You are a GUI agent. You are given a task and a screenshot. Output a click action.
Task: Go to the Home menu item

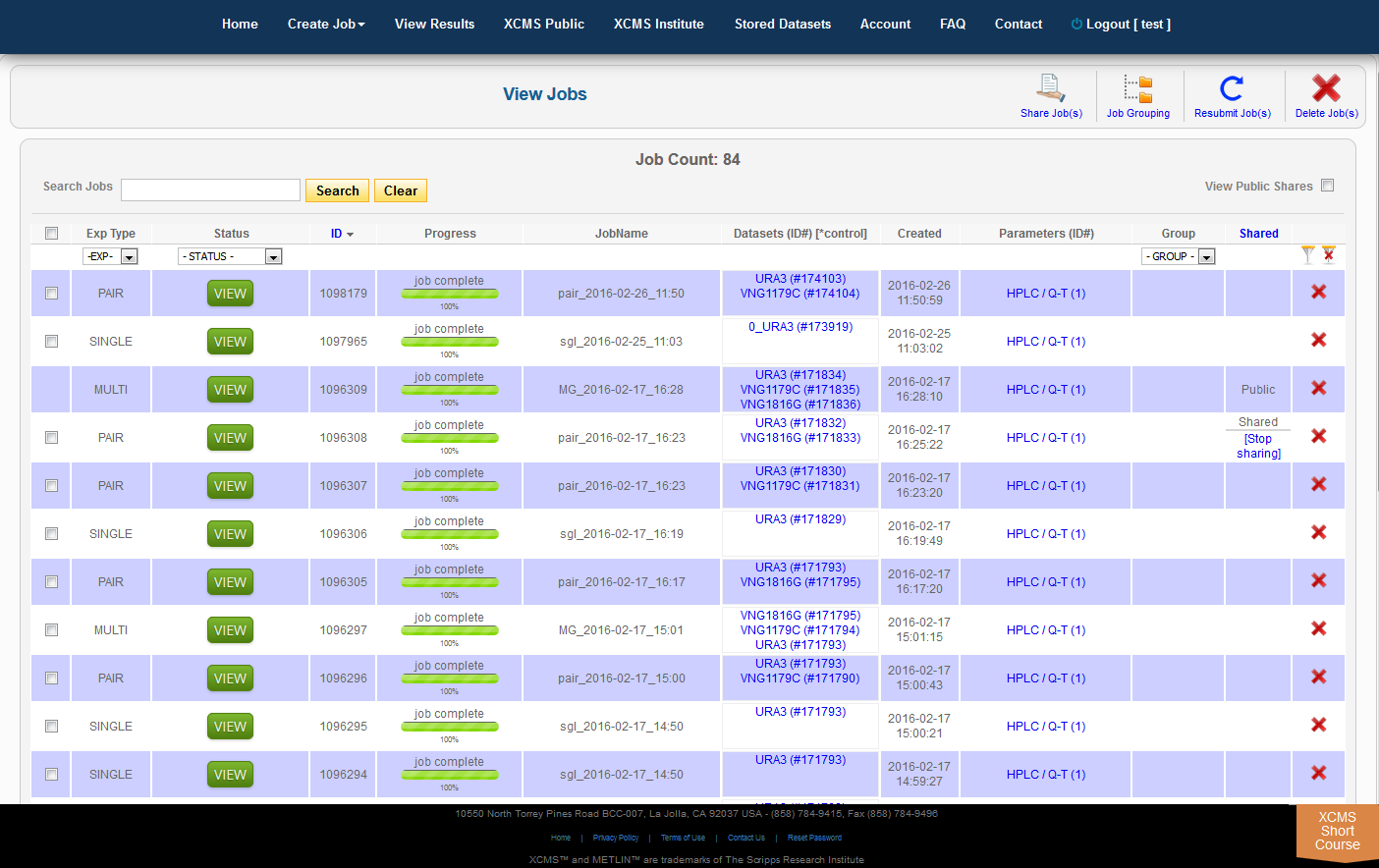point(240,24)
